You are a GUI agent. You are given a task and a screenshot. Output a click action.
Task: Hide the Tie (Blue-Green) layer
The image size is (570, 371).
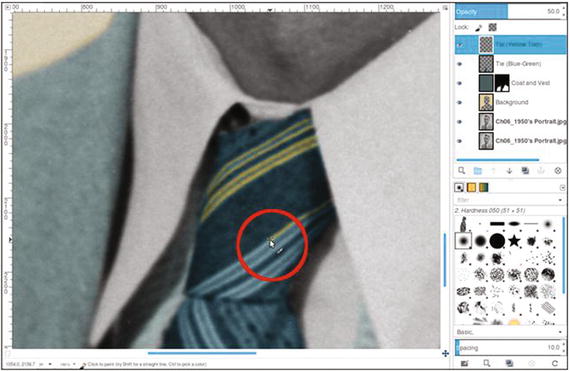click(459, 64)
